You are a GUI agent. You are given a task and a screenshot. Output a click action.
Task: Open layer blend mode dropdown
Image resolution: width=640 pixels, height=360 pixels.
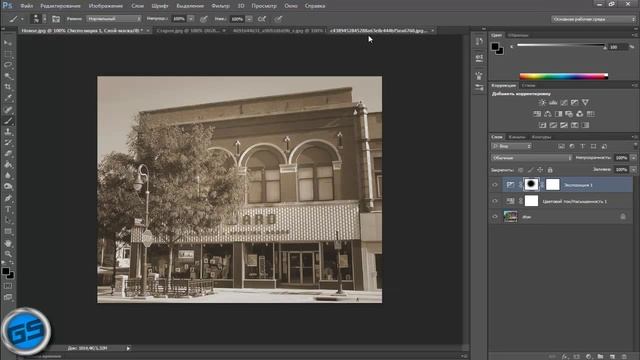(x=531, y=158)
